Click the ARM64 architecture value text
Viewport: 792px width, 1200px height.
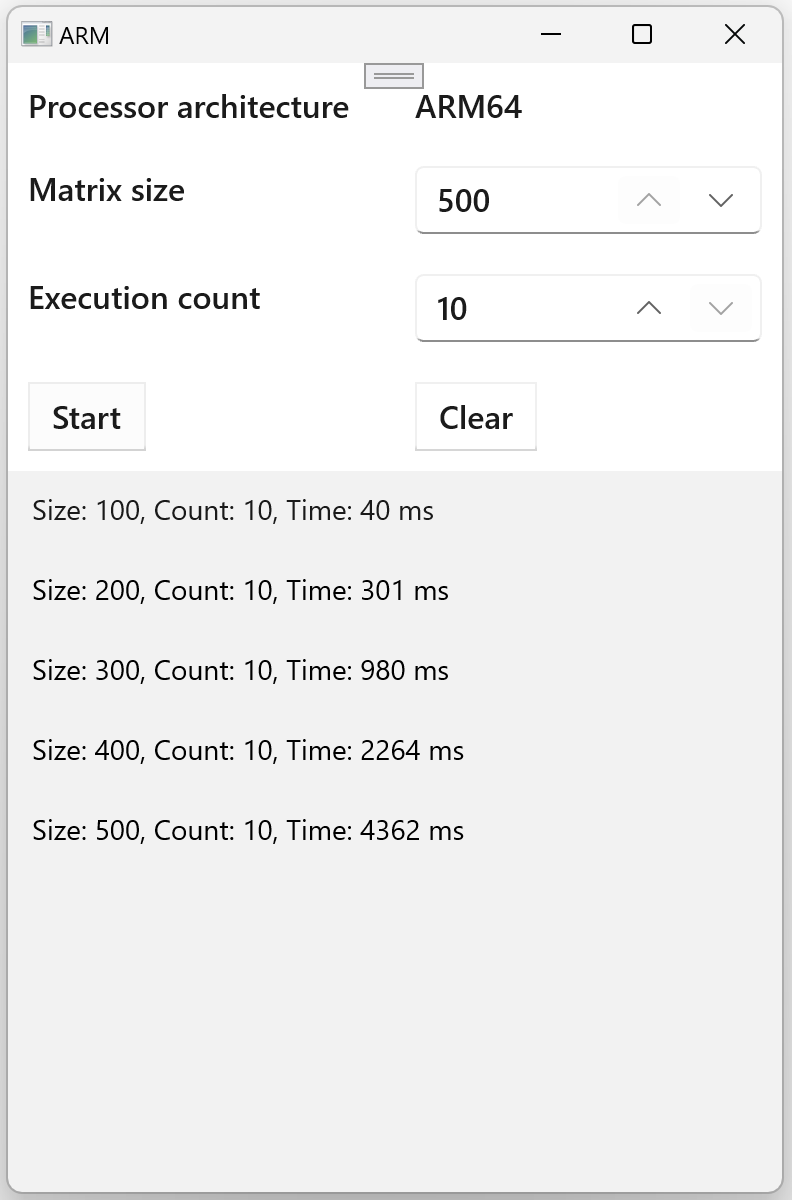tap(469, 107)
